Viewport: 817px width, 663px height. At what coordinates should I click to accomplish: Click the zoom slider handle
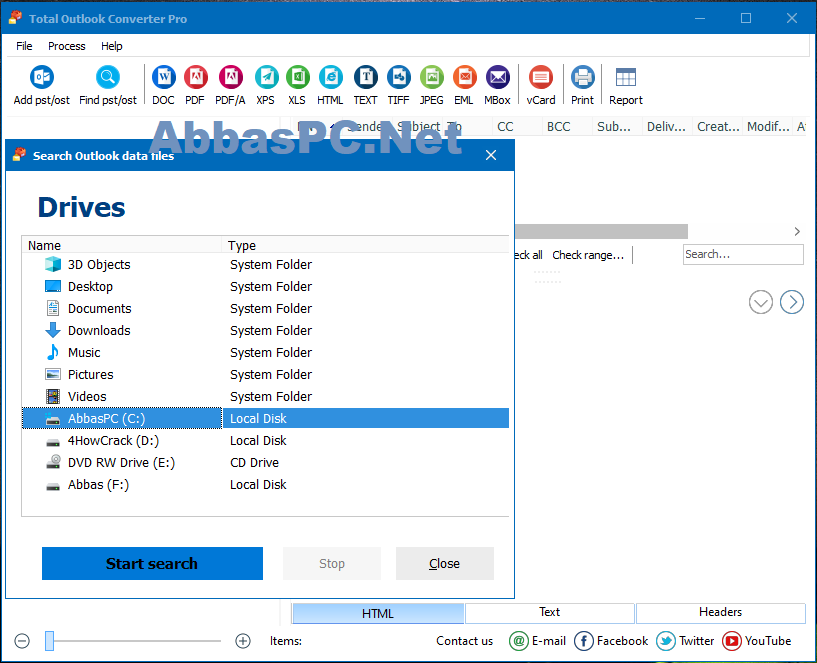49,641
